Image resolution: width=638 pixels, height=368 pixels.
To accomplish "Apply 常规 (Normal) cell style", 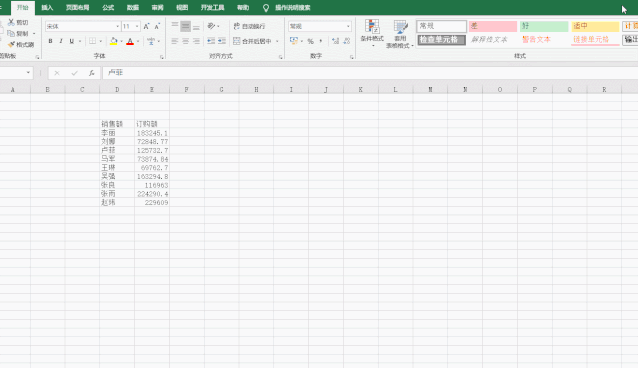I will (x=441, y=26).
